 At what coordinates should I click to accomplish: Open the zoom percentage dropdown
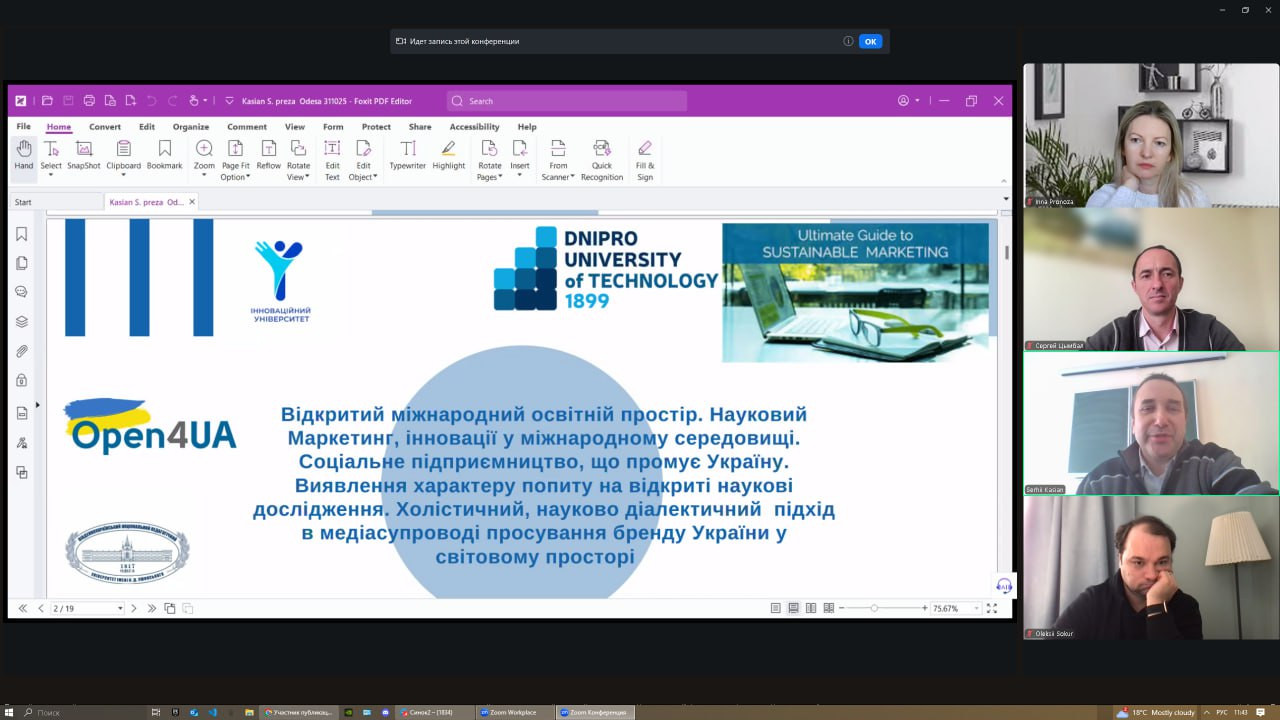coord(976,608)
